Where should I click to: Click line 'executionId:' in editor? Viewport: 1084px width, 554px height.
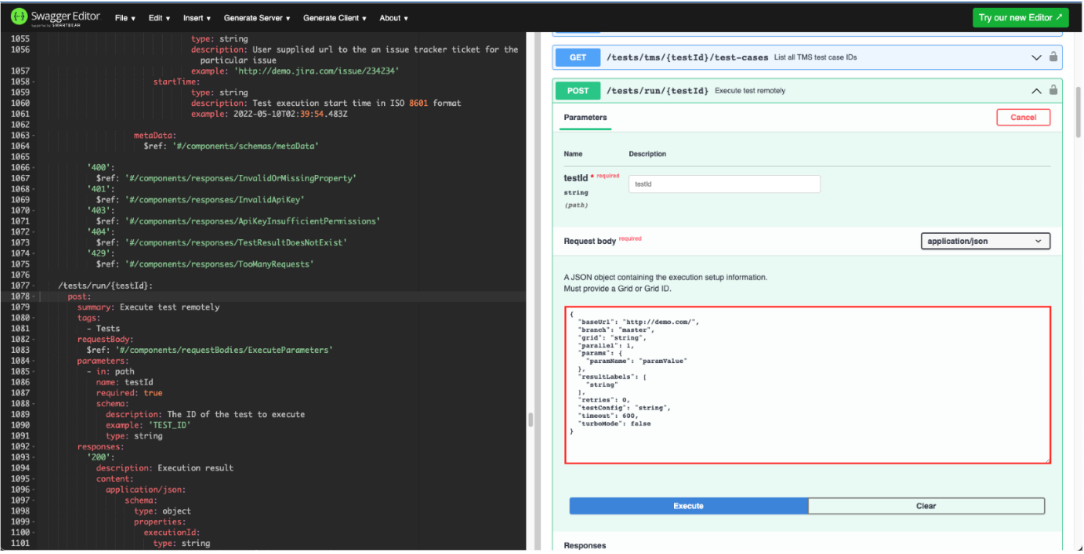[172, 533]
